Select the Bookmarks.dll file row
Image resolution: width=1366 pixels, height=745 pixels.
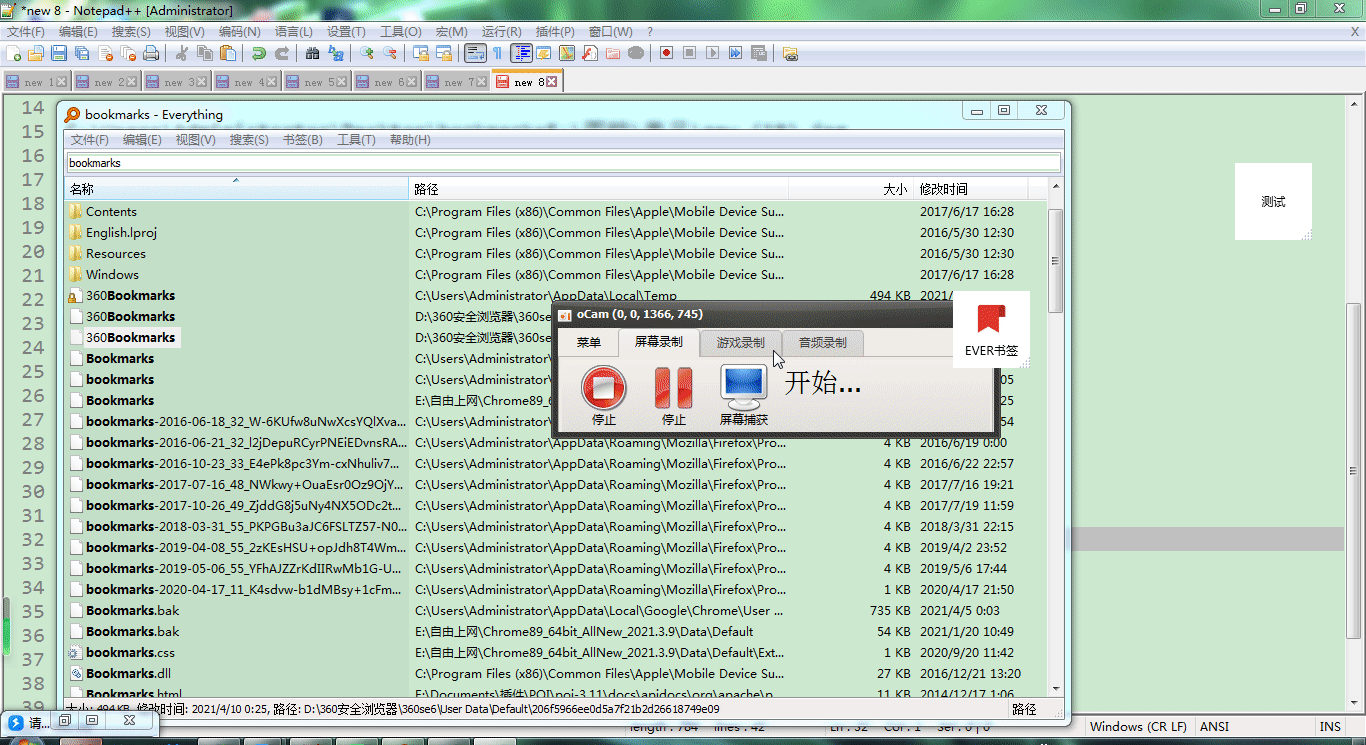[x=556, y=674]
